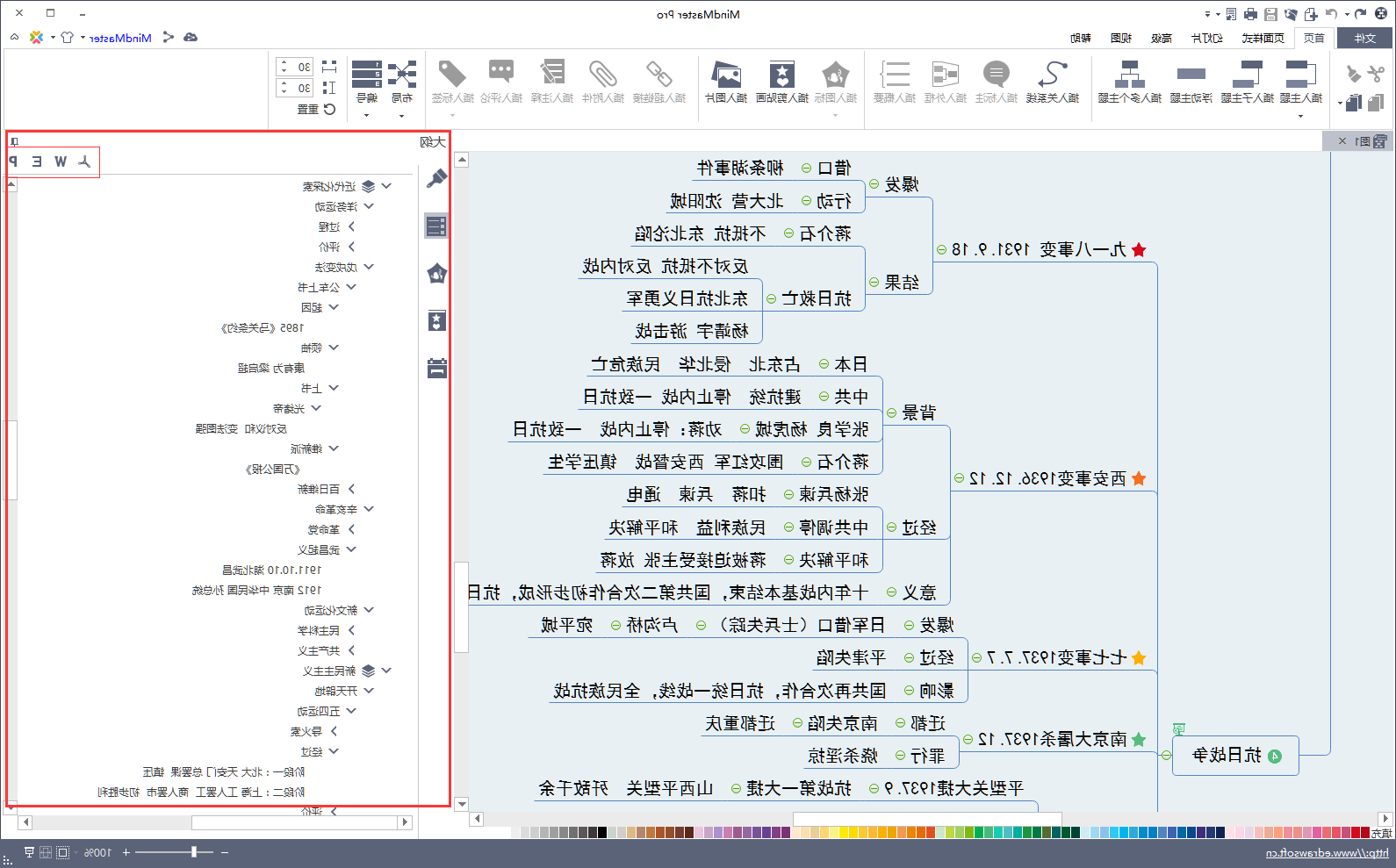Click the 重置 (Reset) button

click(317, 109)
